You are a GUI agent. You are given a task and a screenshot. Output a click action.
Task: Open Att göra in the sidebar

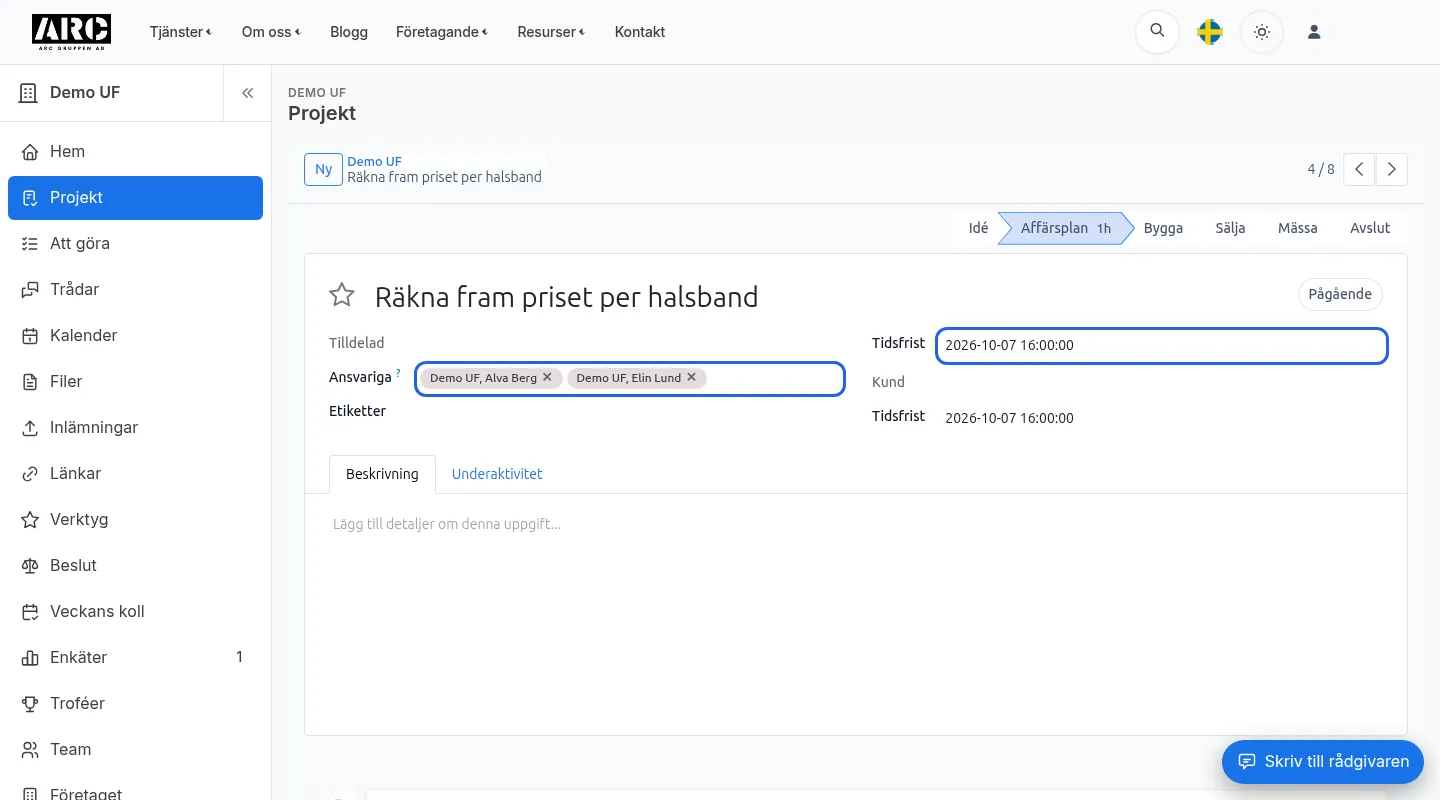[135, 244]
